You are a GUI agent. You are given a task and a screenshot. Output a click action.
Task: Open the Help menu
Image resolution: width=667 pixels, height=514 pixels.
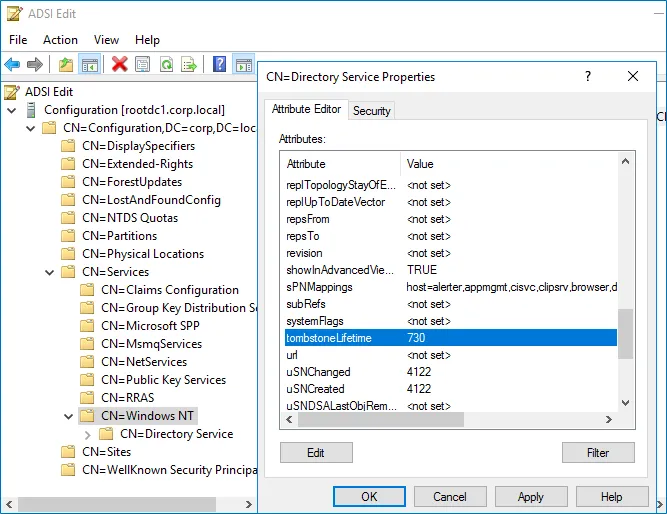tap(147, 40)
